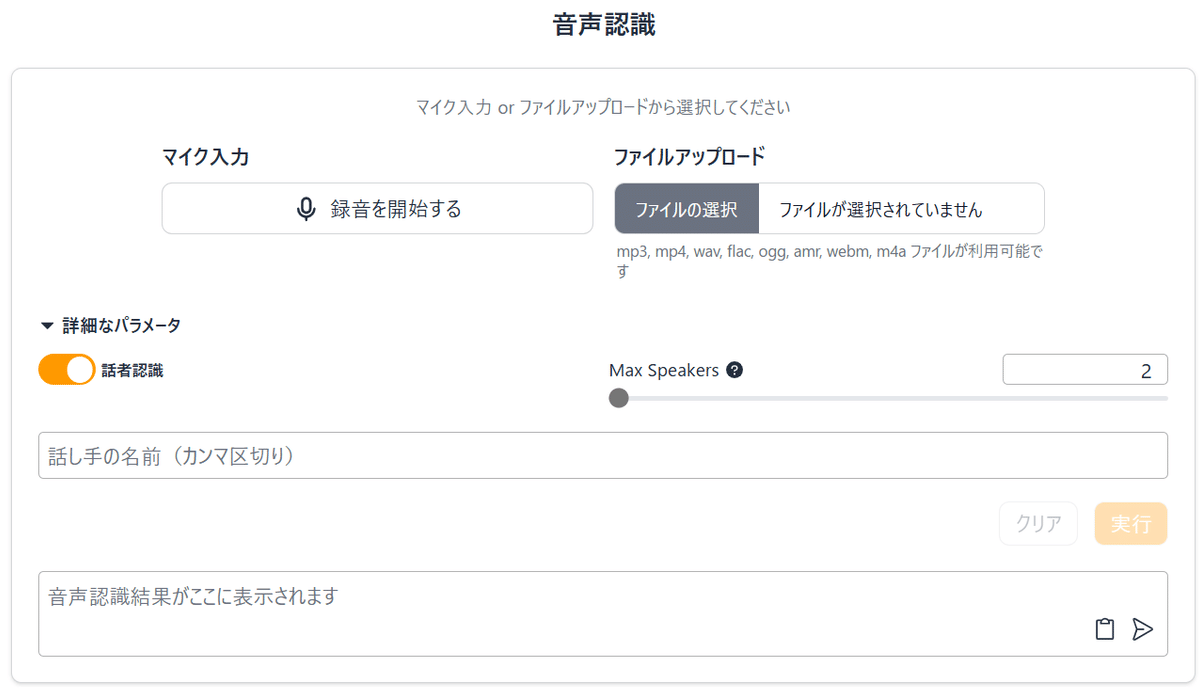Click the microphone icon to record
Viewport: 1200px width, 699px height.
(307, 209)
